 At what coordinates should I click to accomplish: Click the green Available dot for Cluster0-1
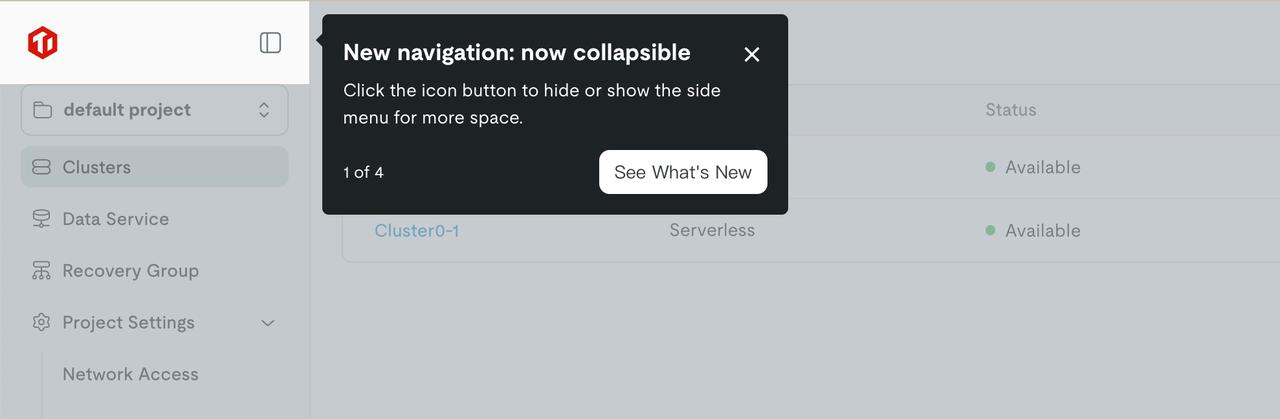tap(990, 230)
